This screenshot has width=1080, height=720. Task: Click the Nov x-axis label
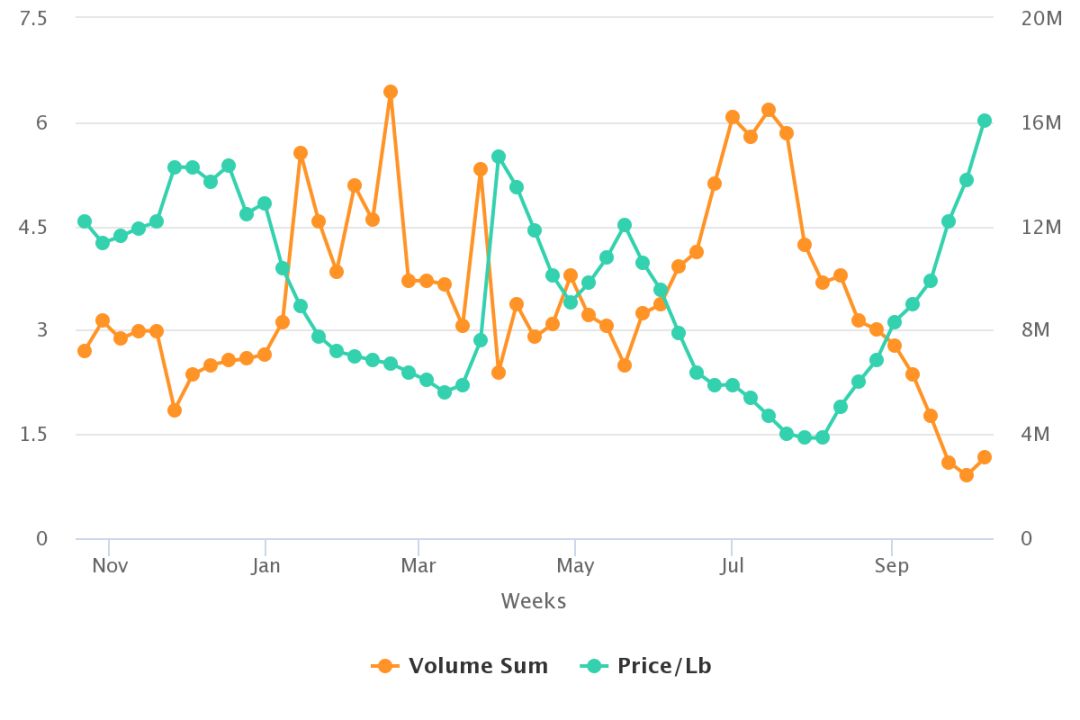[109, 566]
